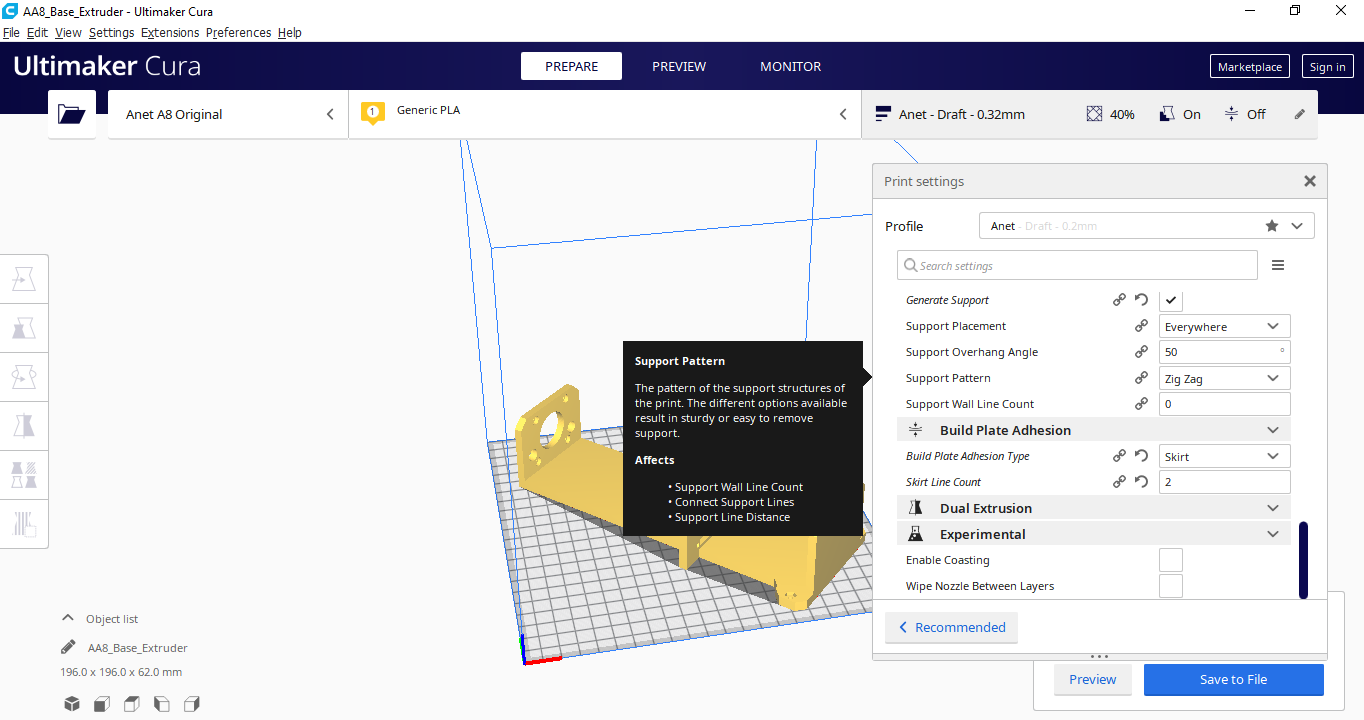Screen dimensions: 1364x720
Task: Click link icon for Support Placement
Action: [x=1141, y=326]
